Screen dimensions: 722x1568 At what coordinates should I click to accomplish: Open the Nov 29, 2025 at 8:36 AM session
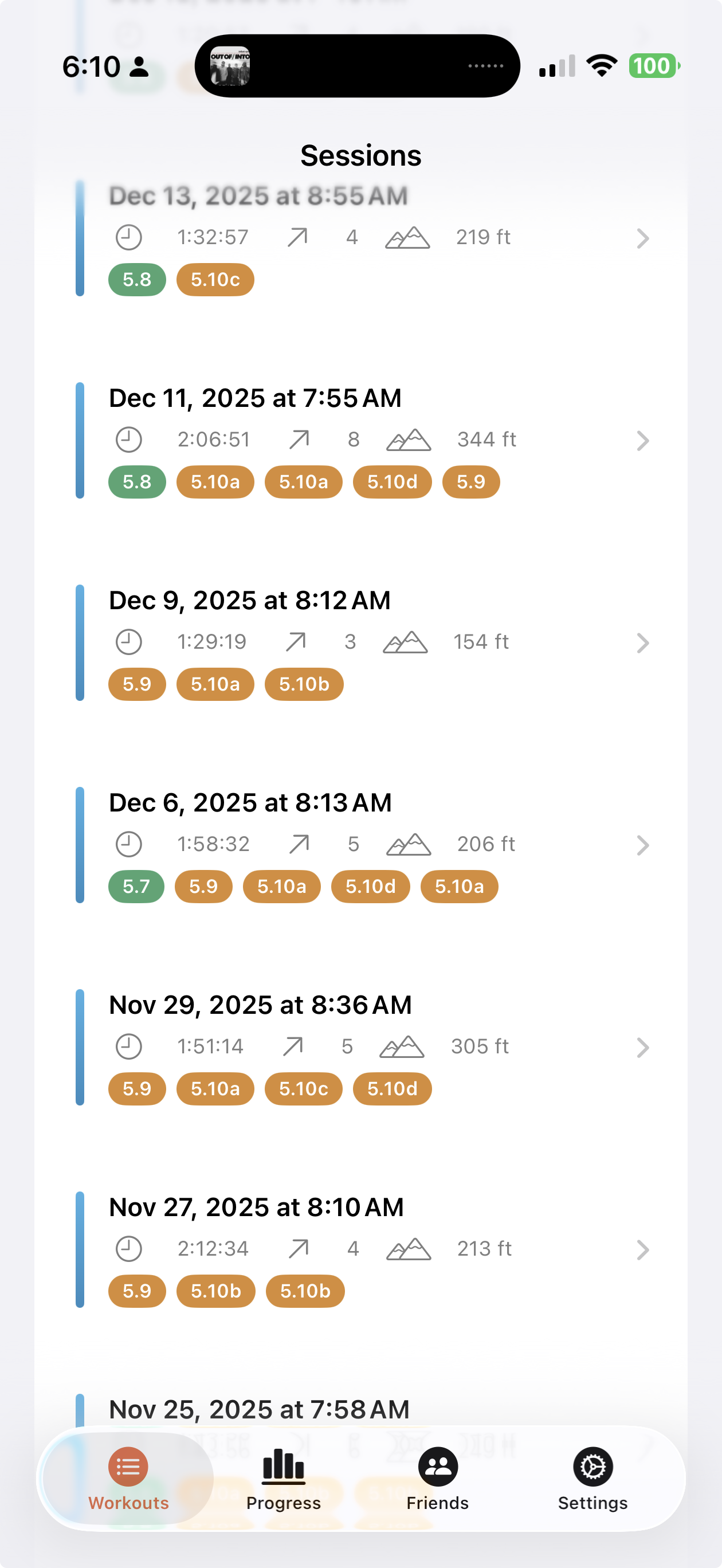260,1005
